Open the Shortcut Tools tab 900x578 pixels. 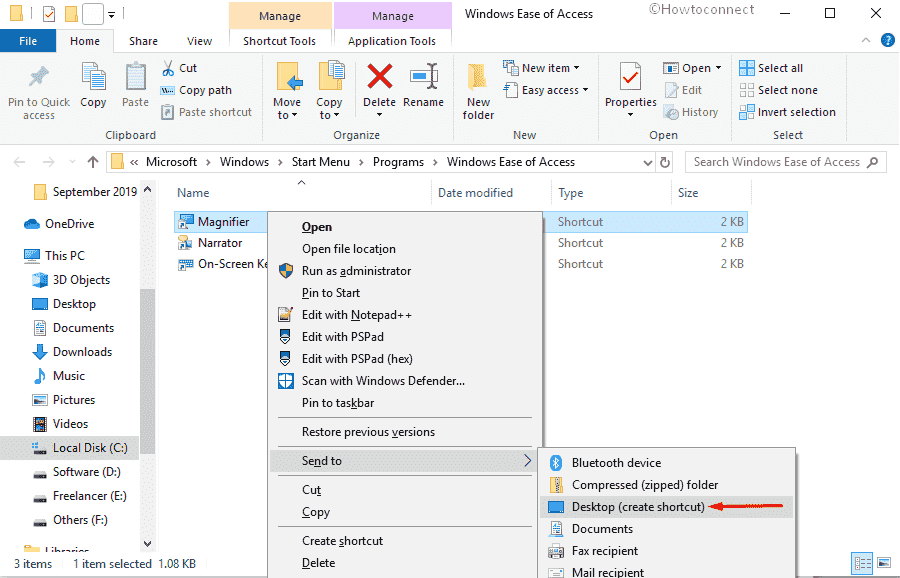coord(280,41)
